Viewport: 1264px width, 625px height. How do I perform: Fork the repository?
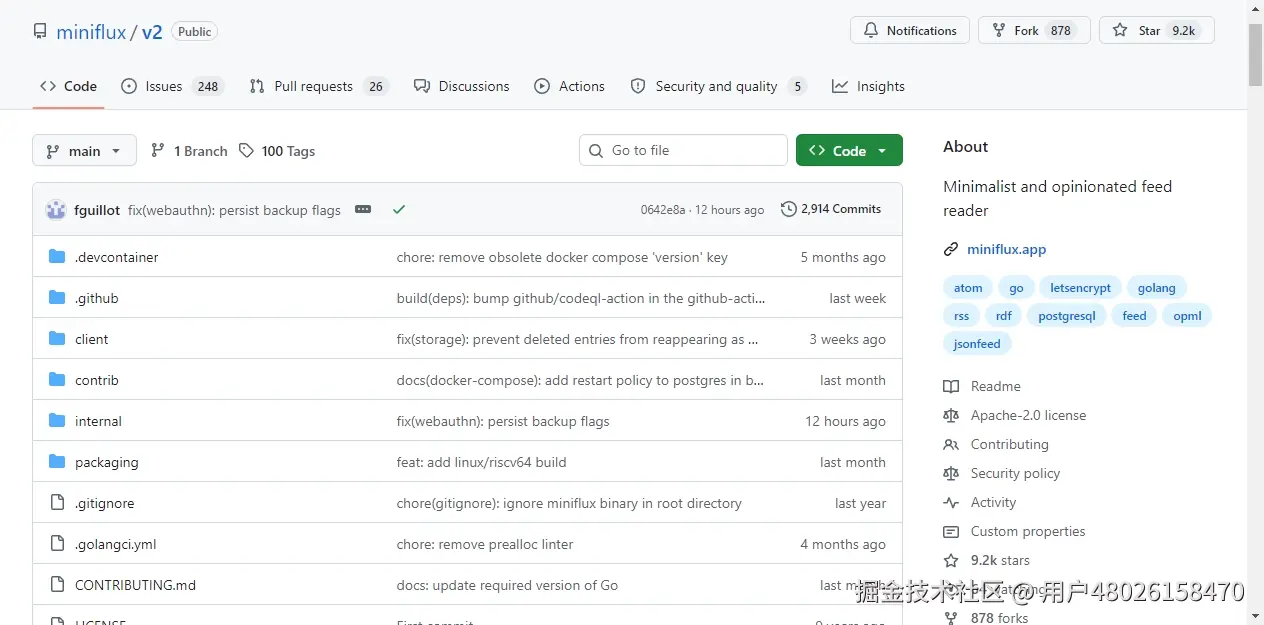coord(1034,31)
